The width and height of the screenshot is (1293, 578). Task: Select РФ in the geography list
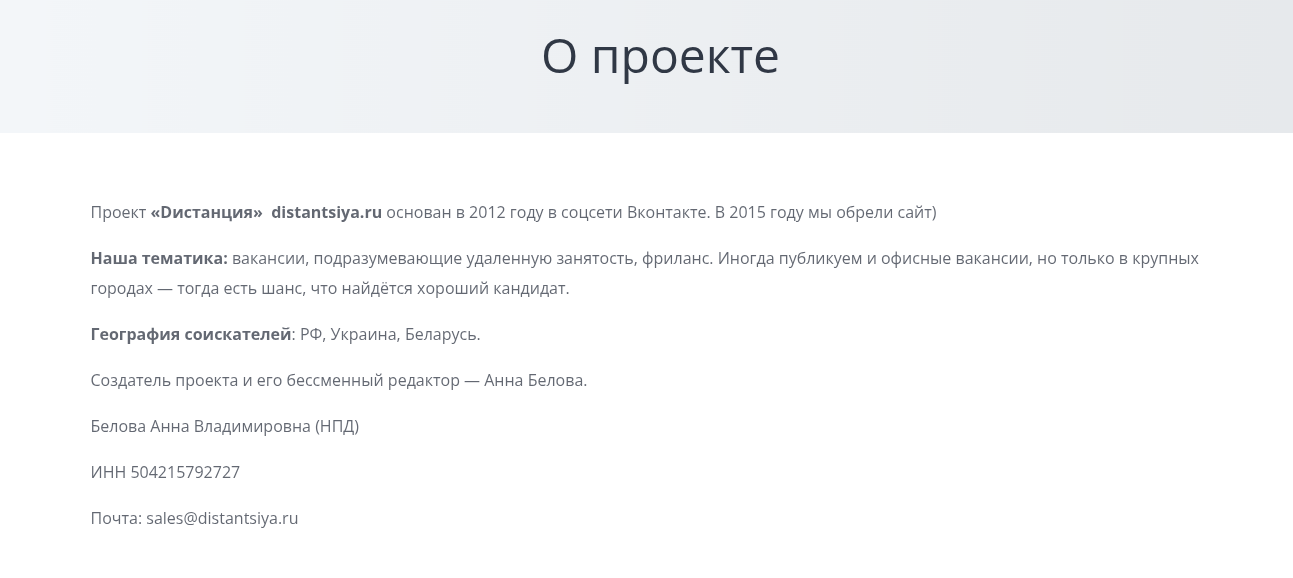(311, 334)
